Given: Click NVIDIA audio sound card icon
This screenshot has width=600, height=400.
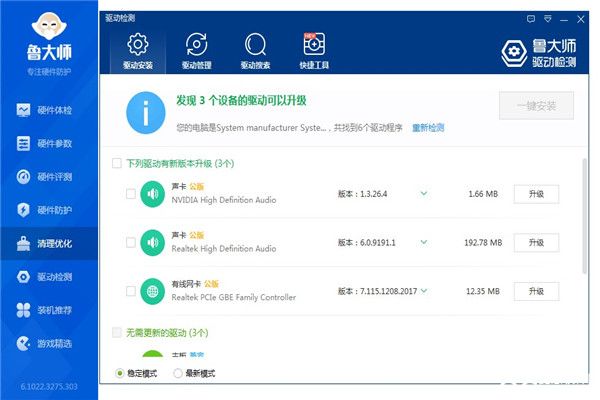Looking at the screenshot, I should [153, 194].
